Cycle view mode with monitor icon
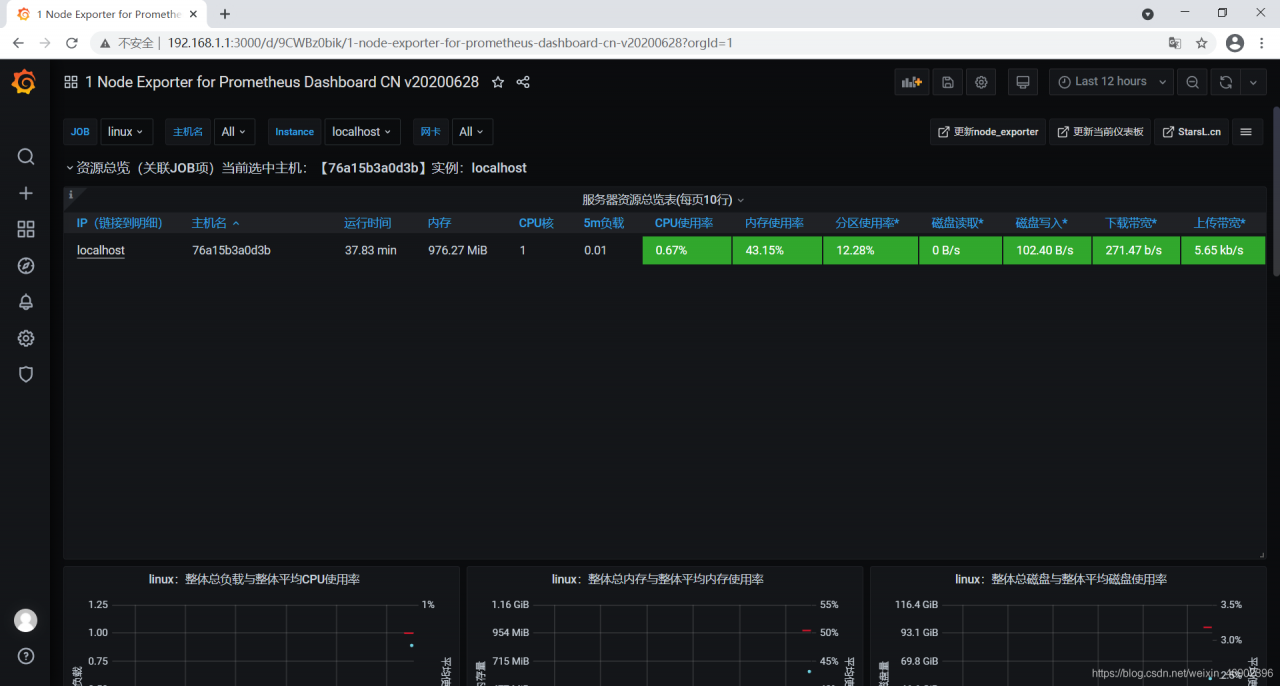 (1022, 82)
